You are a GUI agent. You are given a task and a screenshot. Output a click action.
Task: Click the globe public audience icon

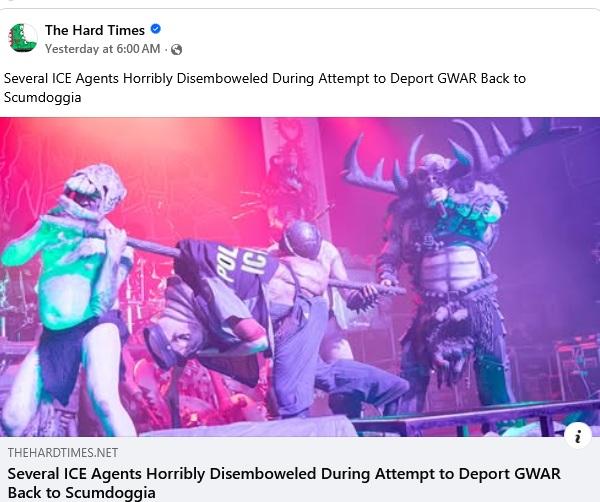coord(176,49)
